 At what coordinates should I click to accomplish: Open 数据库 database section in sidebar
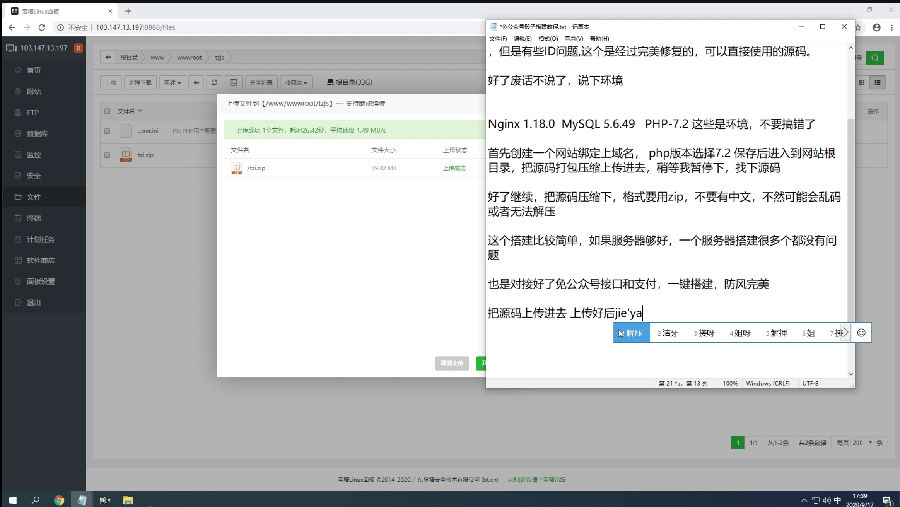point(36,133)
